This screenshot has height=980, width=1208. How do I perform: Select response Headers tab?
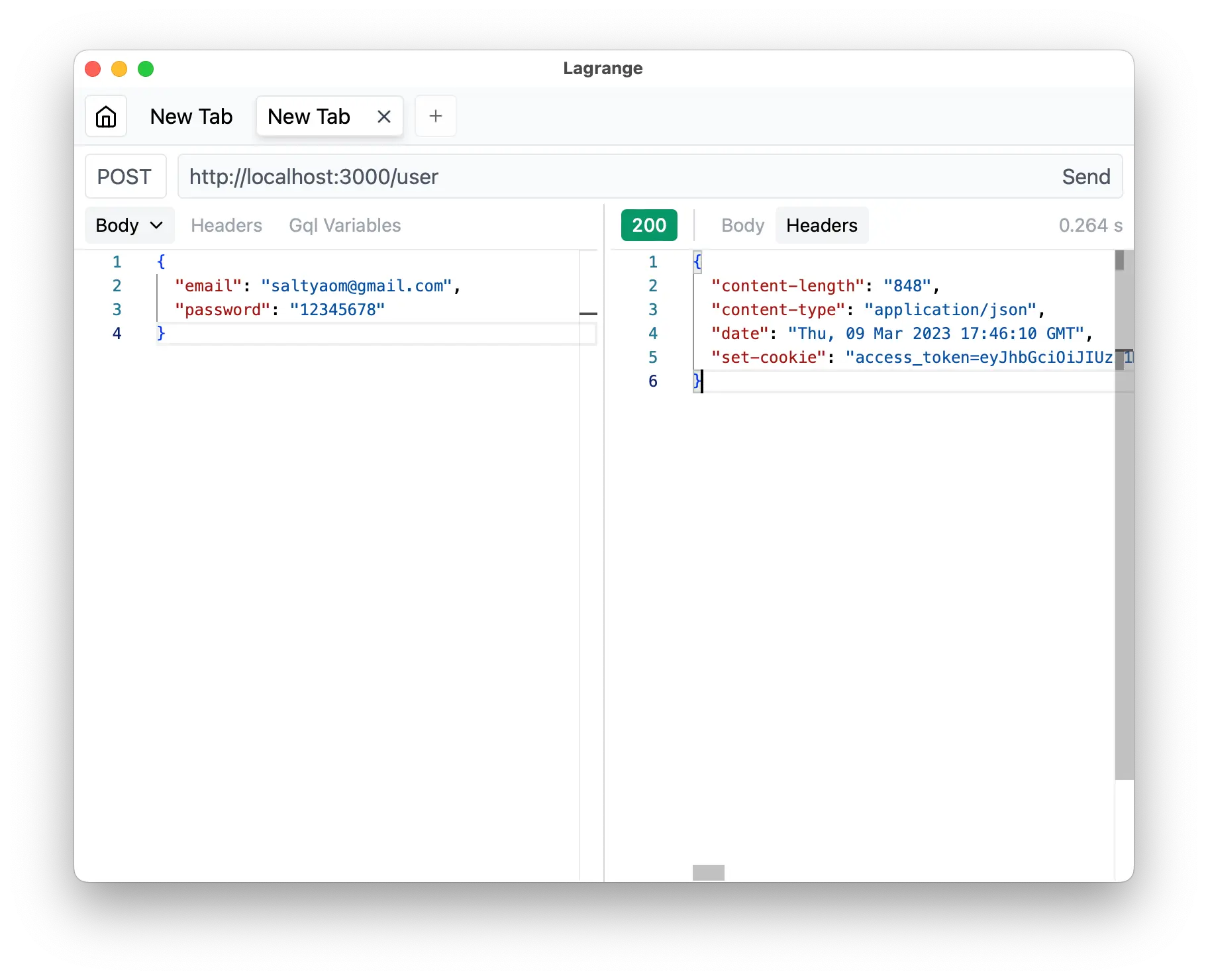822,226
